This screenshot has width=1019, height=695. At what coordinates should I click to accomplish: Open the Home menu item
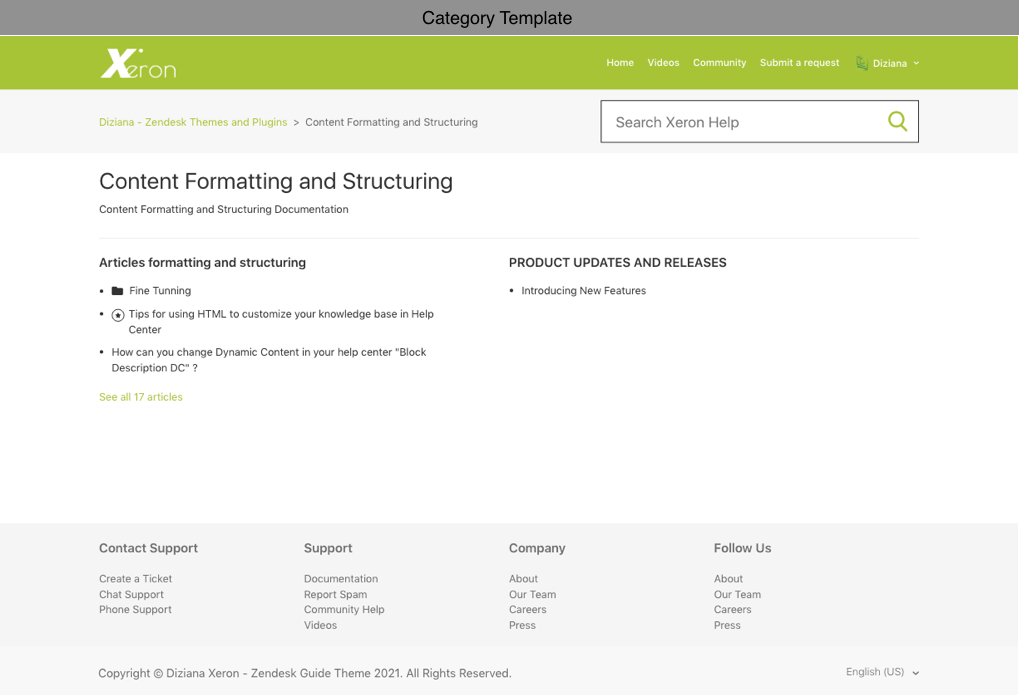pyautogui.click(x=619, y=63)
